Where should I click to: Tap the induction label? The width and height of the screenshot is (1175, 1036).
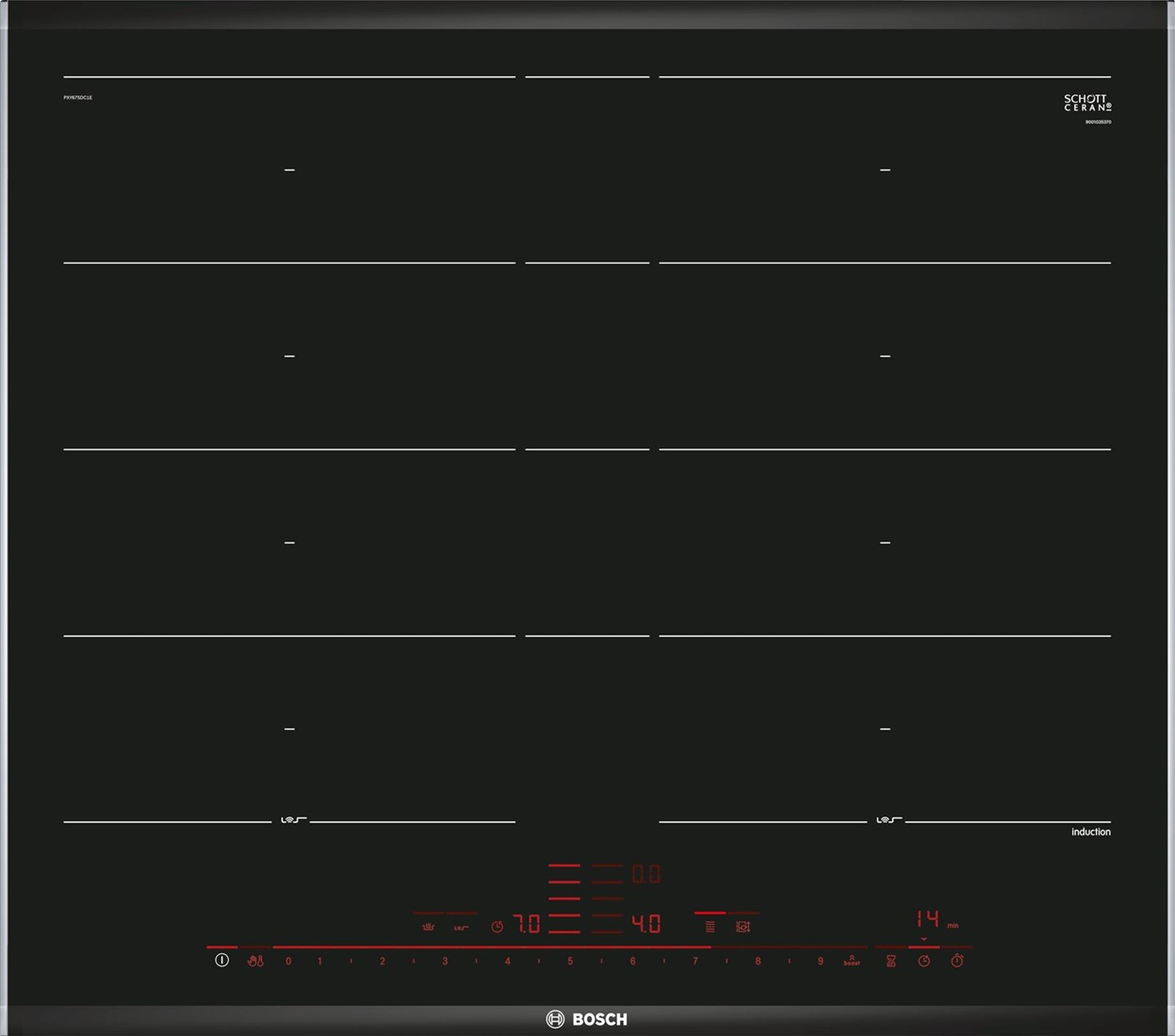coord(1091,832)
